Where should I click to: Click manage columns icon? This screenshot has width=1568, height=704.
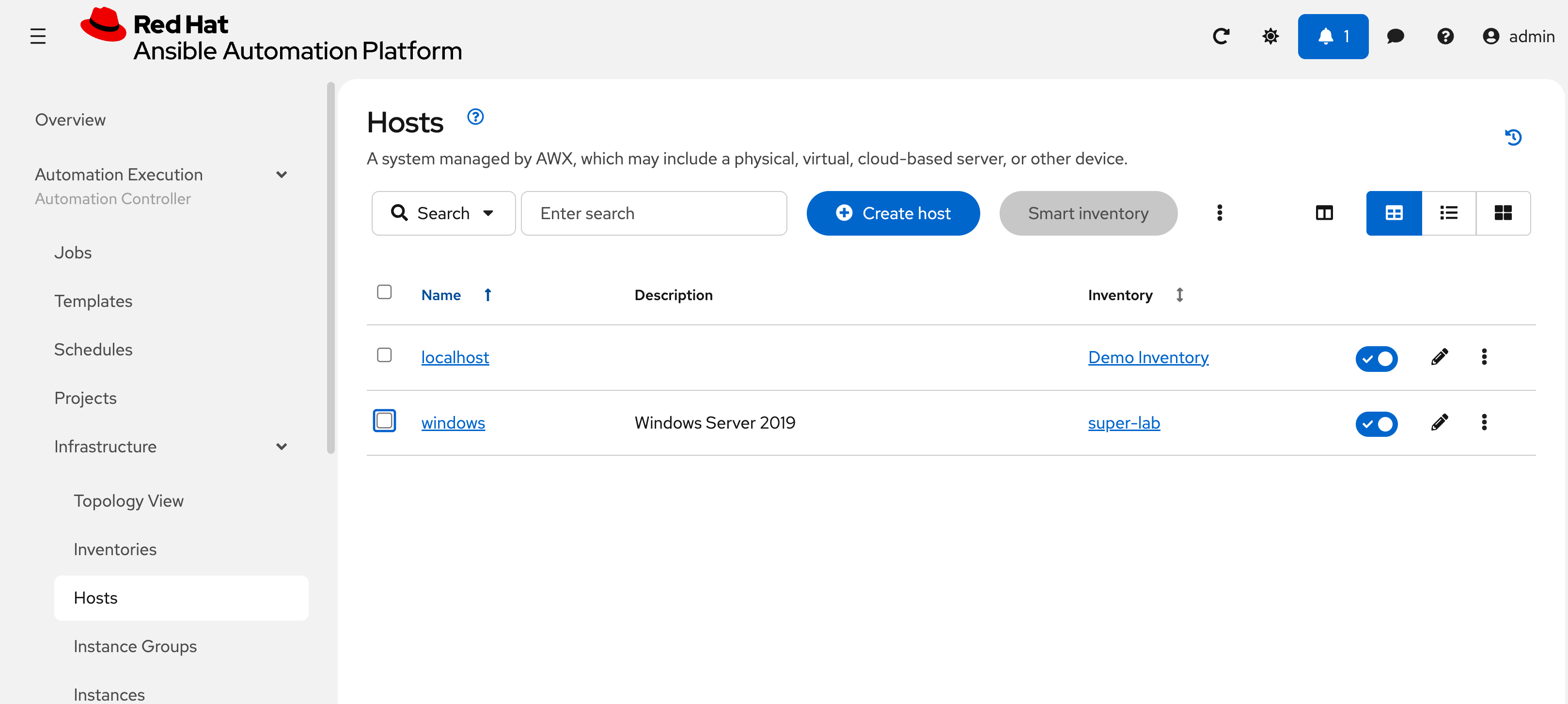pyautogui.click(x=1324, y=213)
